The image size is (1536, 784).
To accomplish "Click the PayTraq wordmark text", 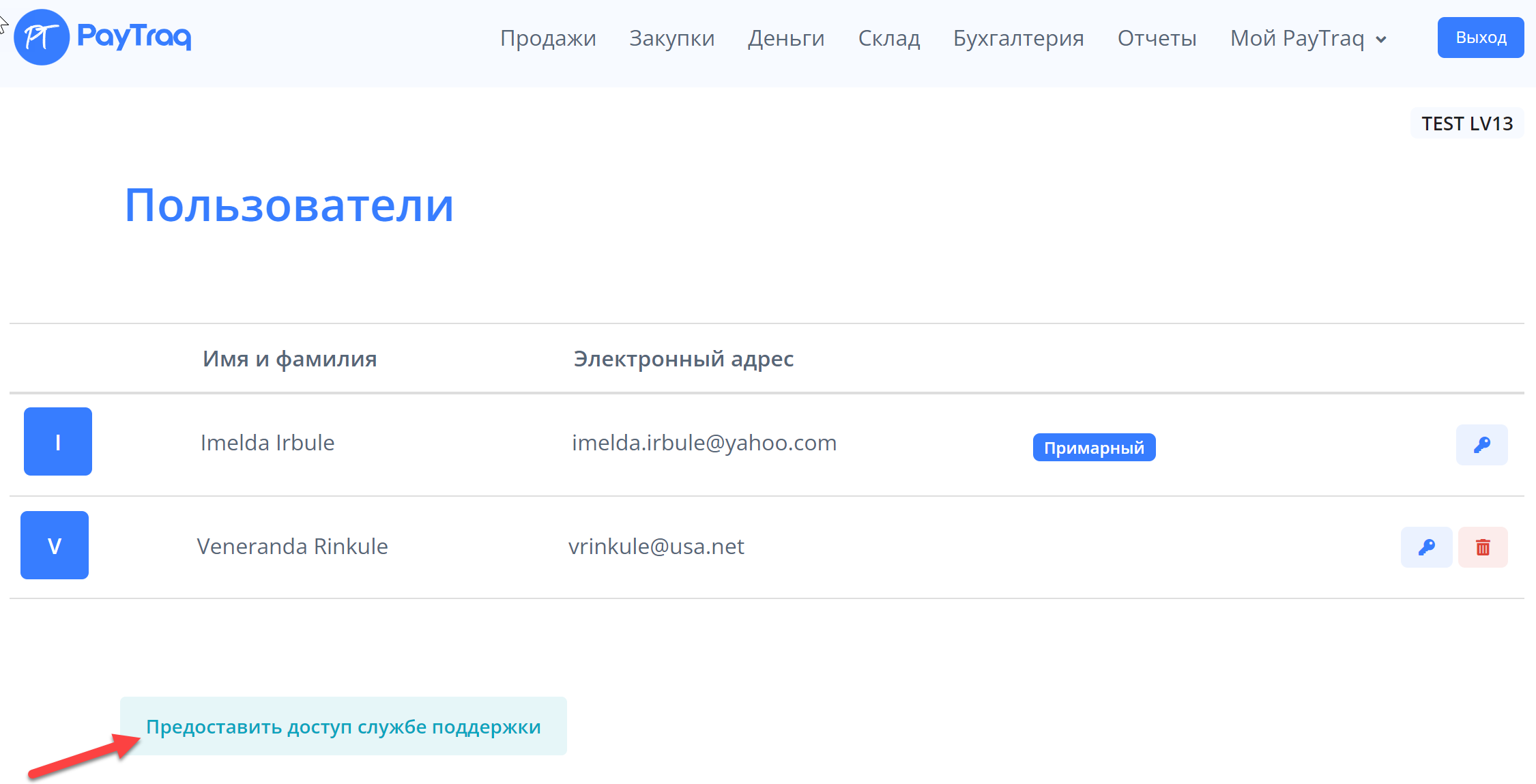I will [x=134, y=36].
